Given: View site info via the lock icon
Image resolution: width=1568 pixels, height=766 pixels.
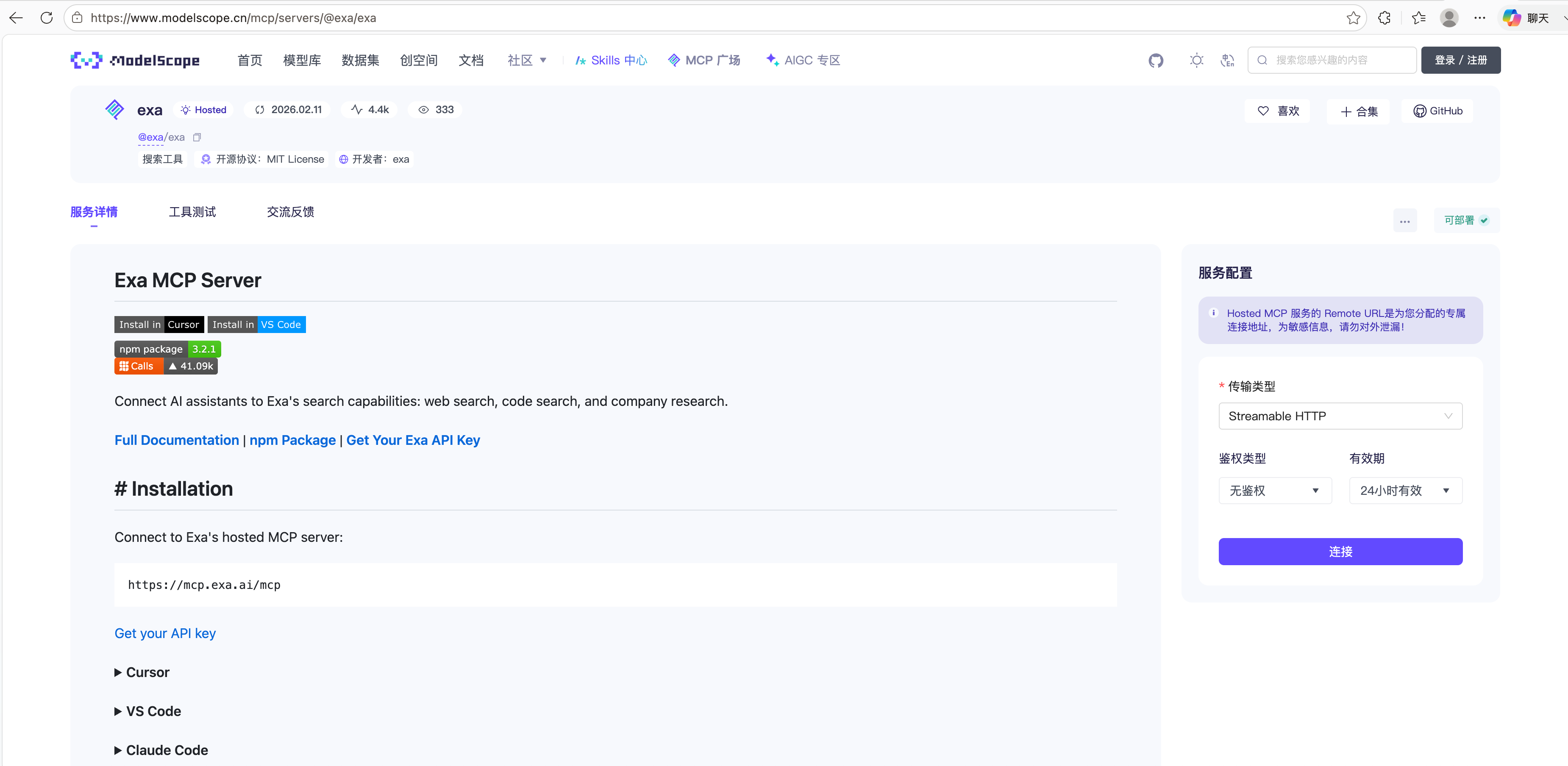Looking at the screenshot, I should [77, 18].
